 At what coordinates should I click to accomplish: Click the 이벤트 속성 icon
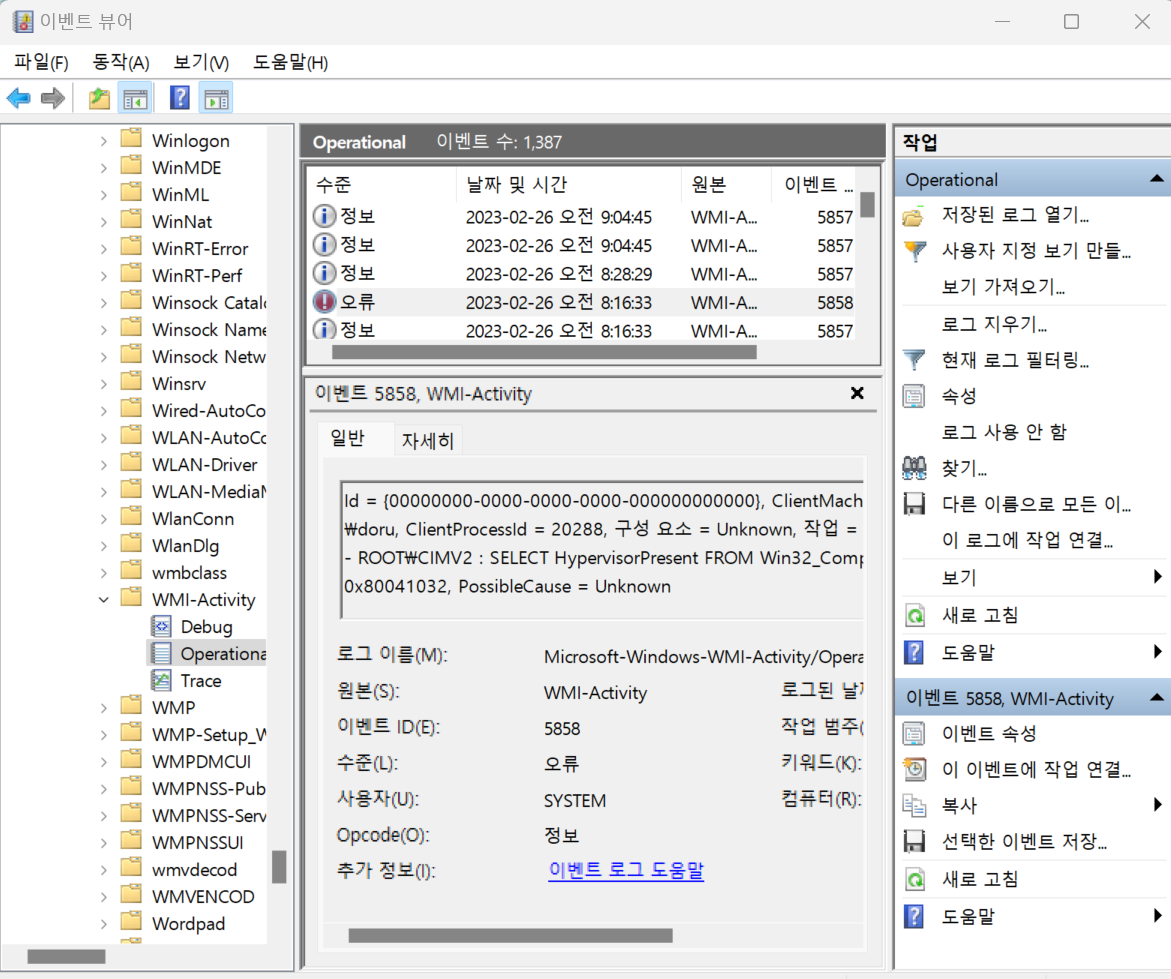tap(914, 733)
